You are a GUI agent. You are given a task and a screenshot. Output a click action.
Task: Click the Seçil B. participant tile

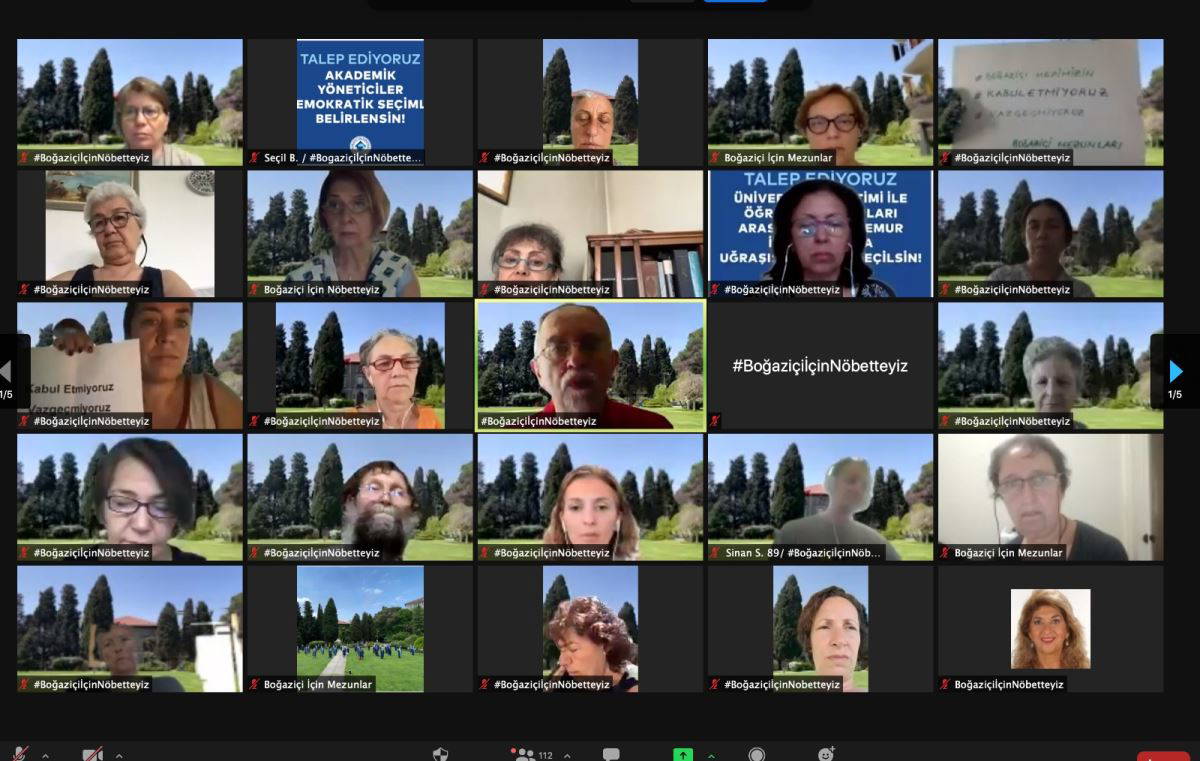point(360,102)
